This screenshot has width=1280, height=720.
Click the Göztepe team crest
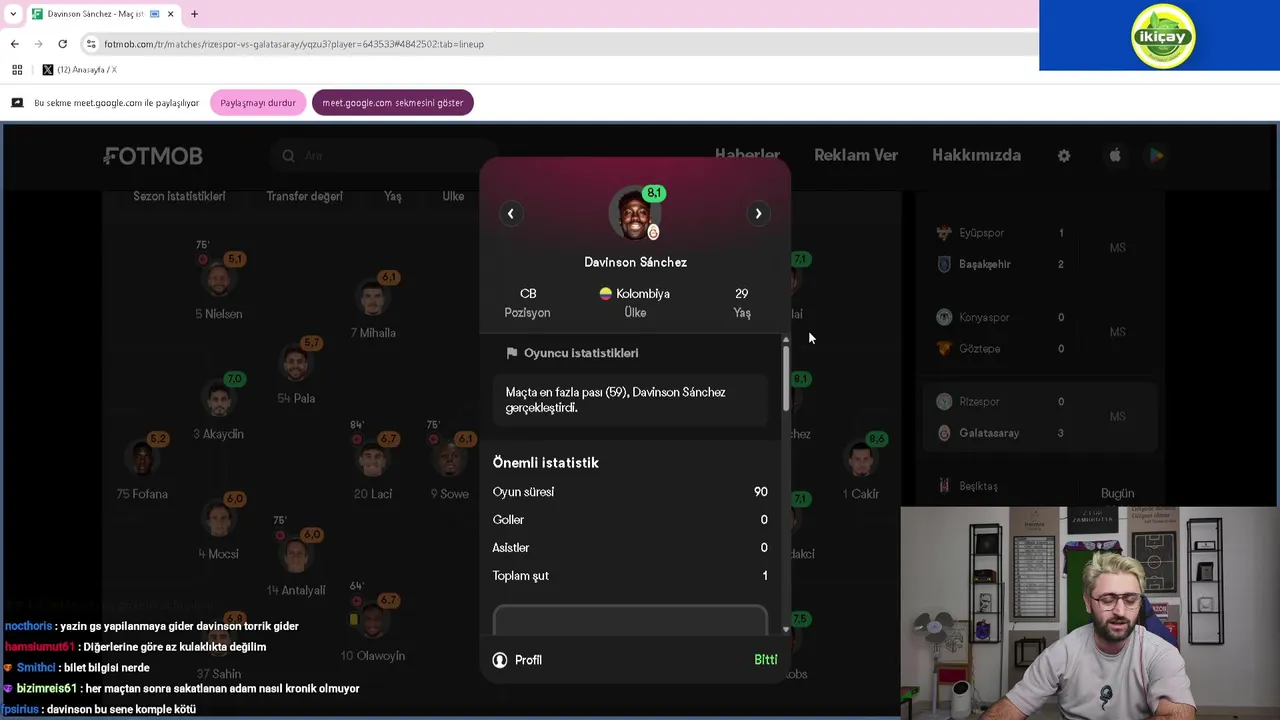point(943,349)
